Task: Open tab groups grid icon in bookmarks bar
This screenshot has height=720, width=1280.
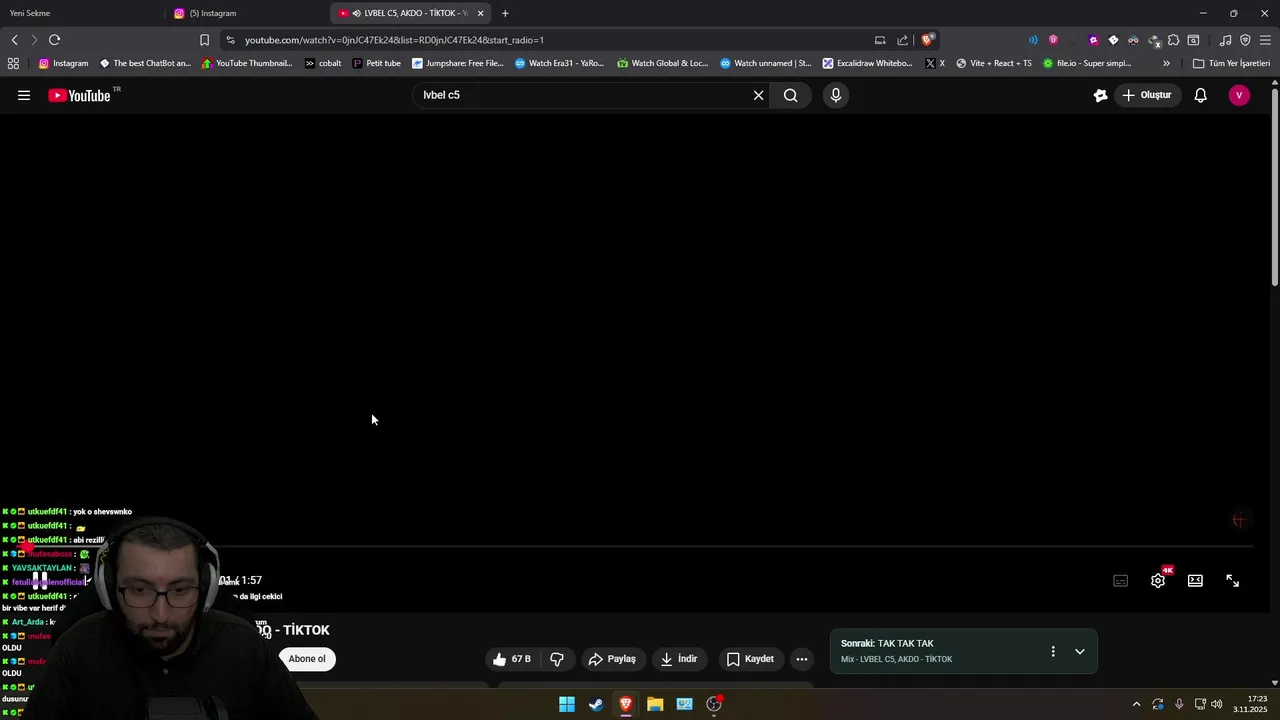Action: [x=13, y=63]
